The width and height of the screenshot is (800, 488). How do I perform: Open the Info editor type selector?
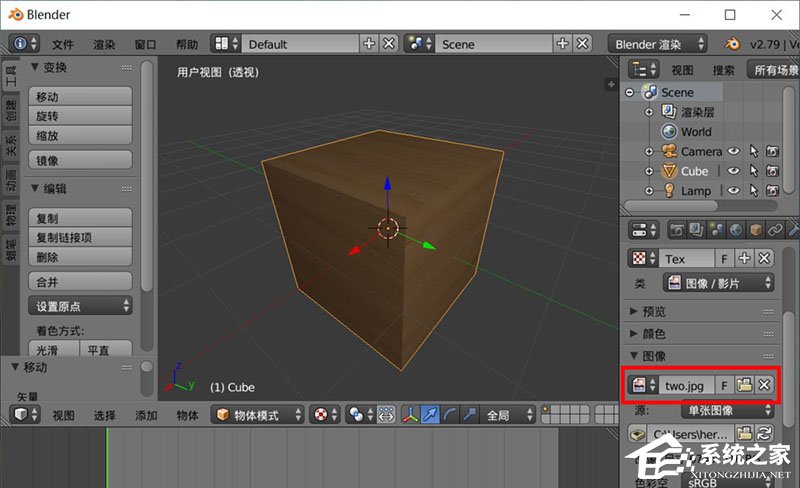pos(24,44)
